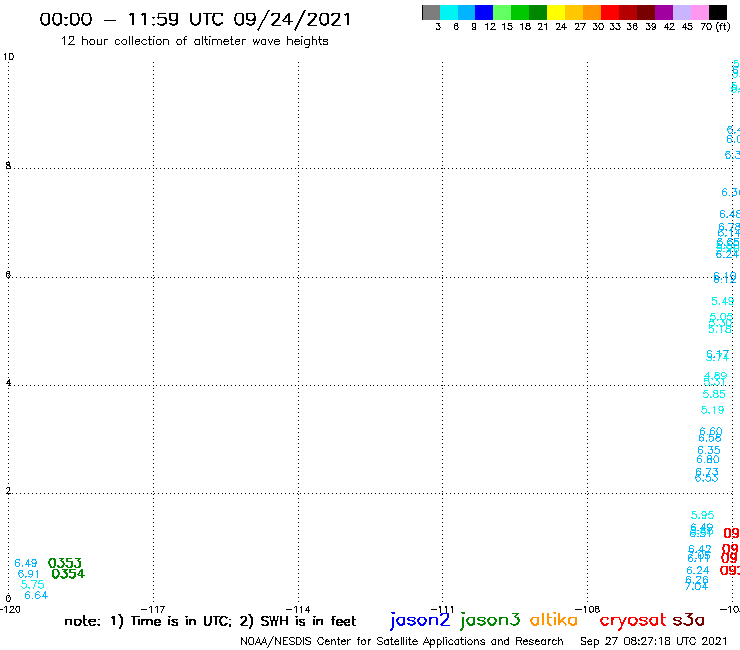The height and width of the screenshot is (650, 740).
Task: Click the altika satellite legend label
Action: tap(554, 619)
